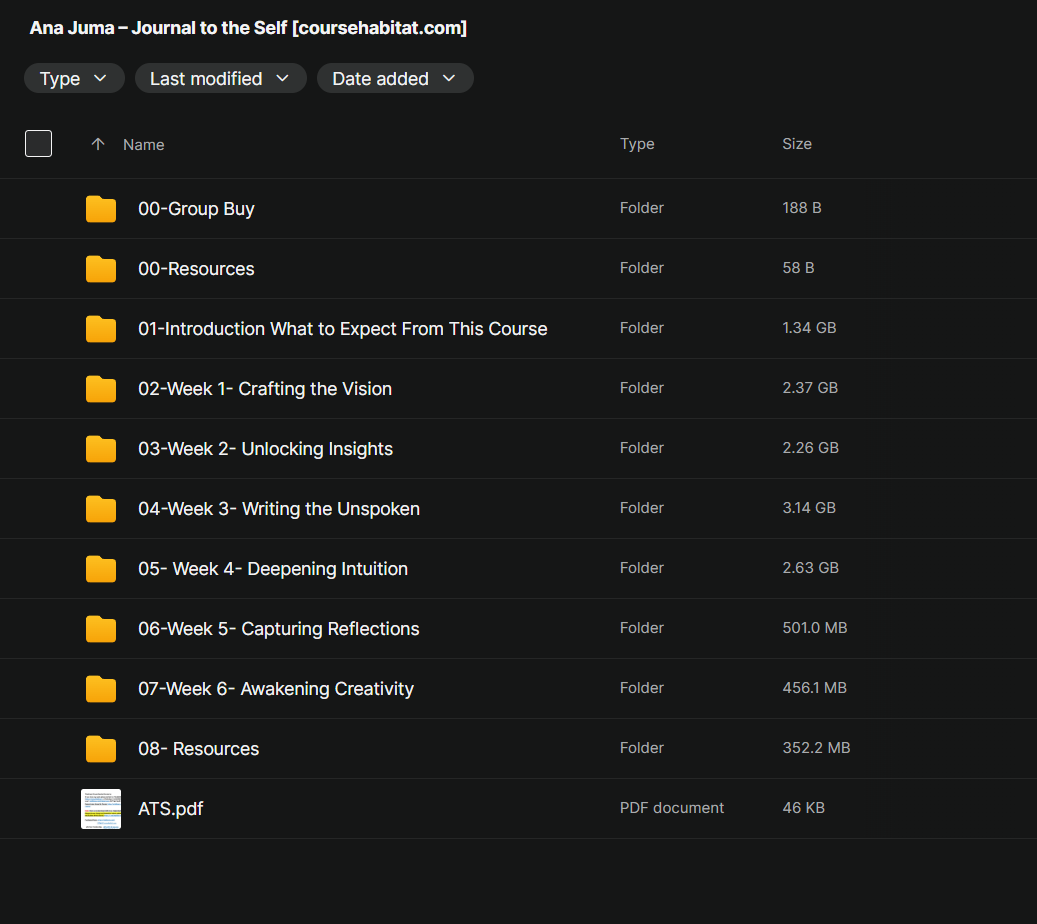Click the Folder type label for 08- Resources

click(x=642, y=747)
